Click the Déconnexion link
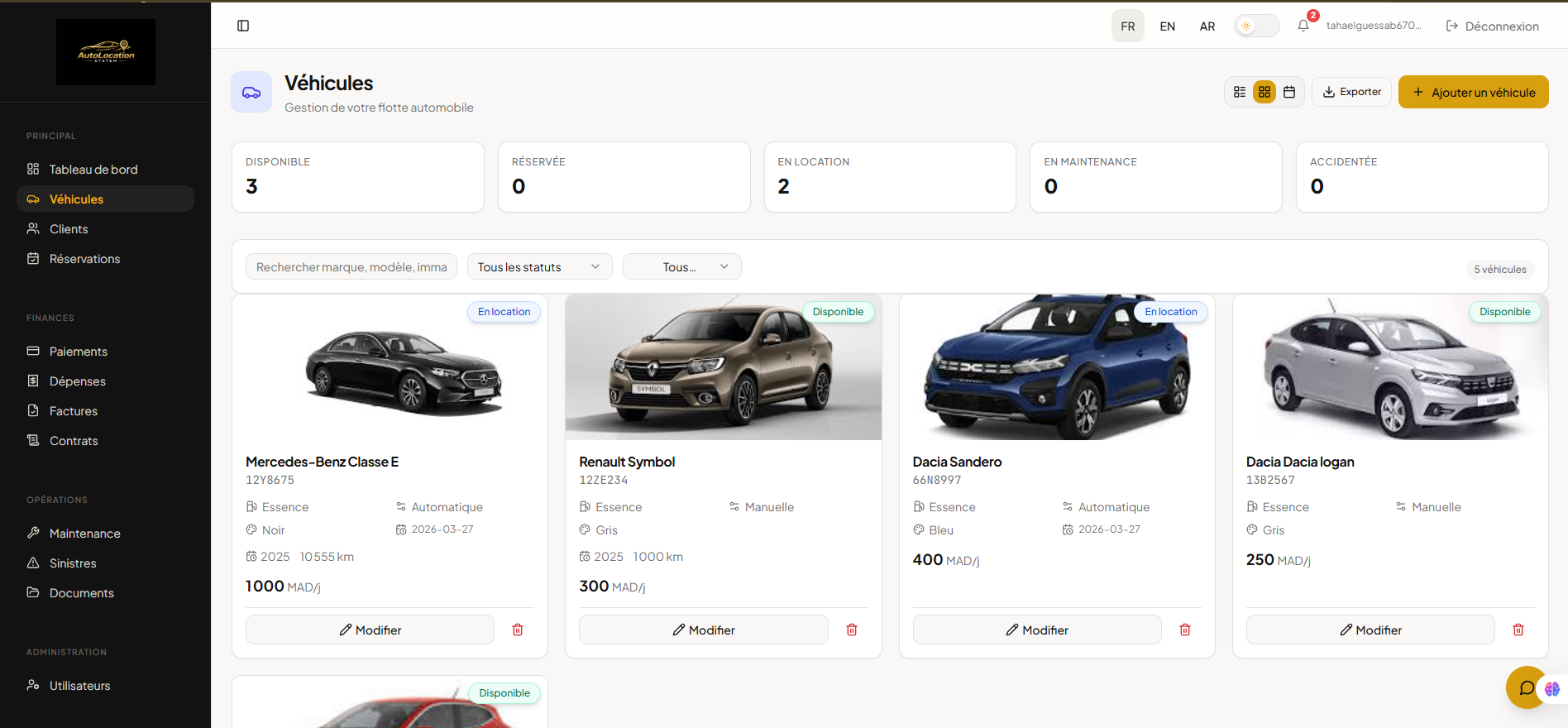This screenshot has height=728, width=1568. (x=1492, y=26)
